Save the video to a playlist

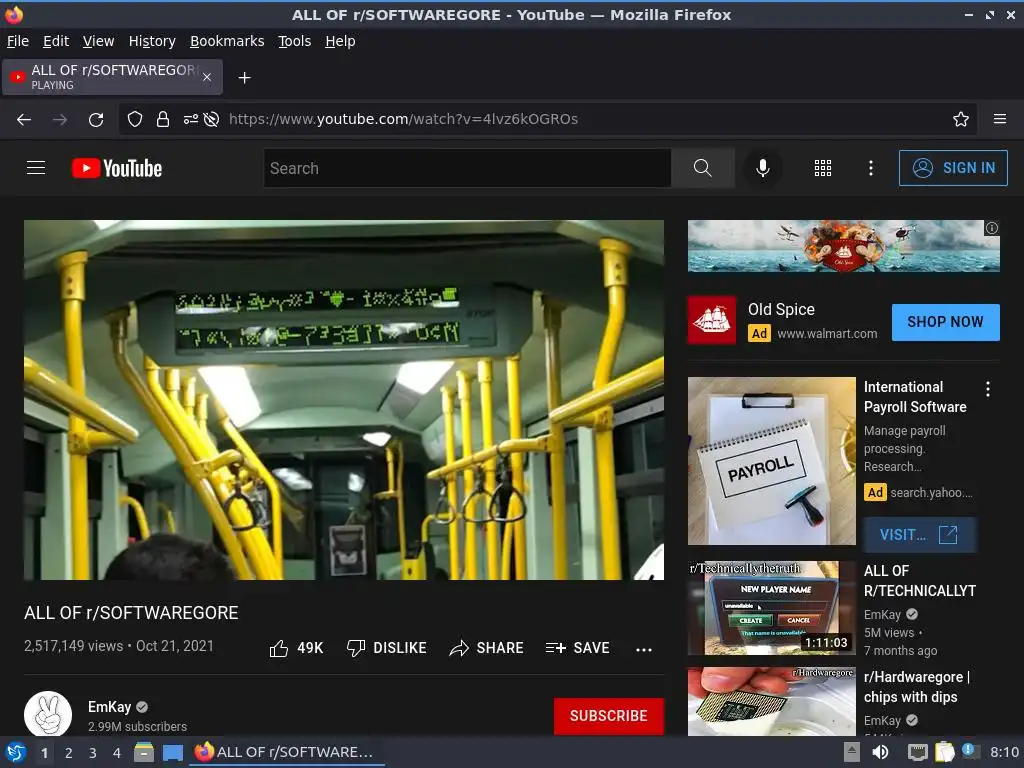click(577, 648)
